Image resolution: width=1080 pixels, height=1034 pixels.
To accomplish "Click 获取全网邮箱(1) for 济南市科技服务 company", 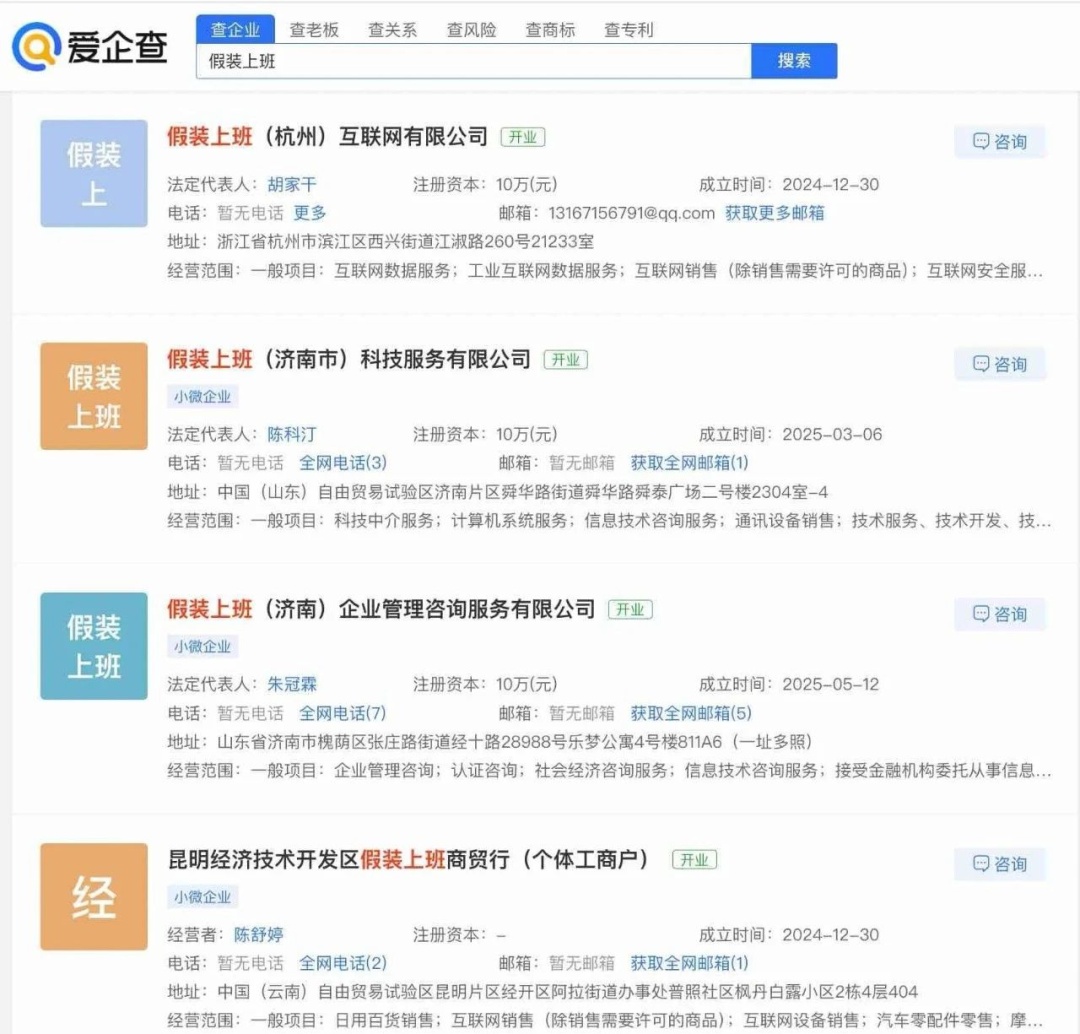I will 689,463.
